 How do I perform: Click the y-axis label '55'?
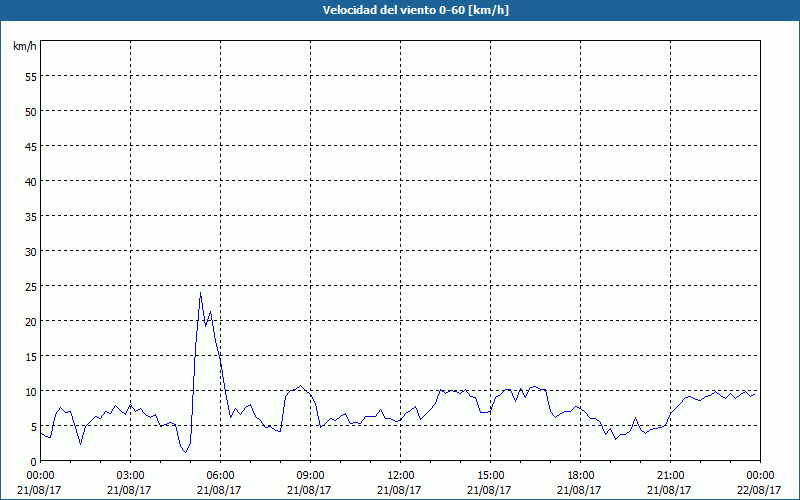click(31, 77)
